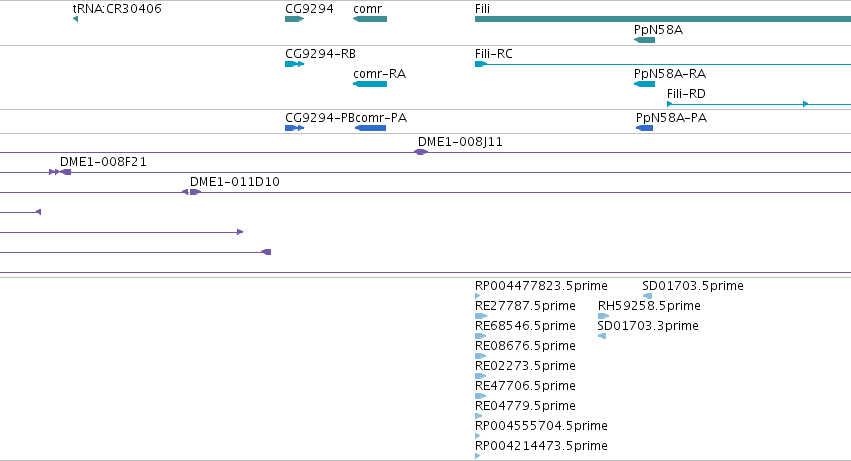Click the RP004214473.5prime EST arrow

pyautogui.click(x=478, y=456)
